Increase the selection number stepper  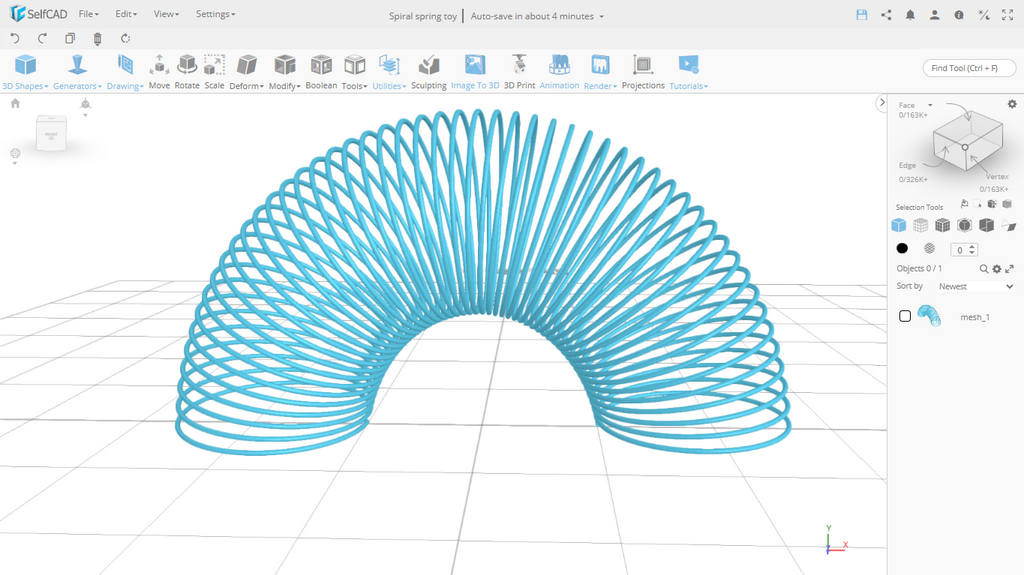pyautogui.click(x=972, y=246)
